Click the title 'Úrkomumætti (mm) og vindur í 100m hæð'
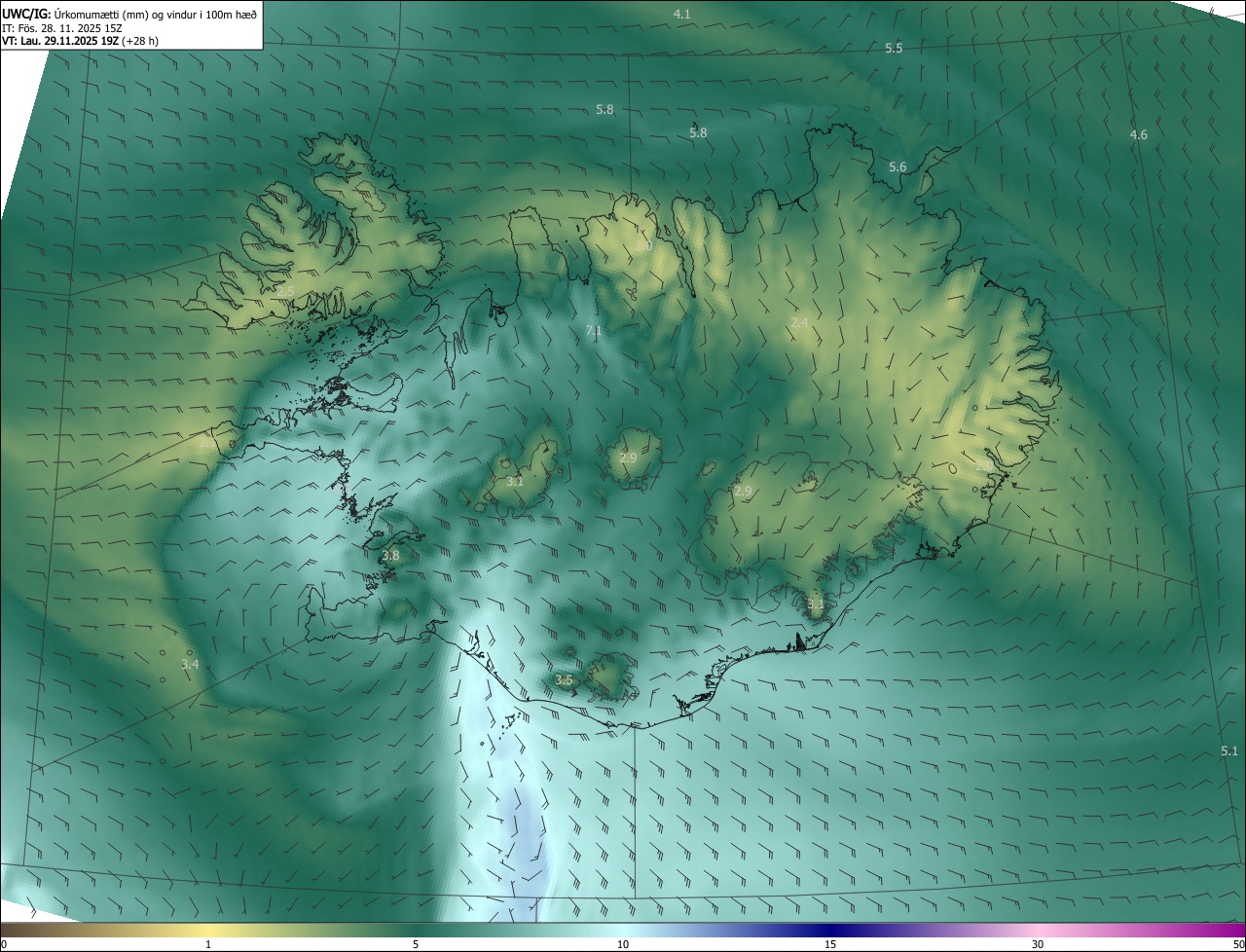The width and height of the screenshot is (1246, 952). (x=156, y=13)
